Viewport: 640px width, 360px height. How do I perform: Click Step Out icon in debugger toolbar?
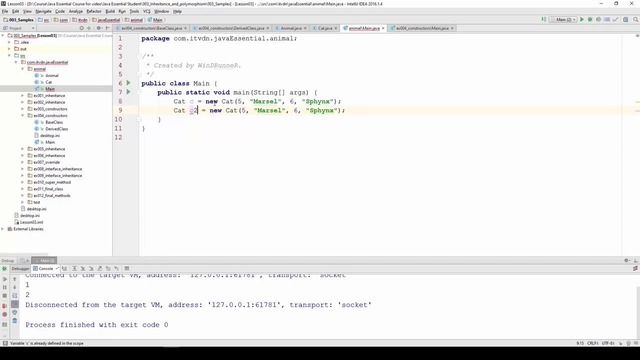click(100, 269)
